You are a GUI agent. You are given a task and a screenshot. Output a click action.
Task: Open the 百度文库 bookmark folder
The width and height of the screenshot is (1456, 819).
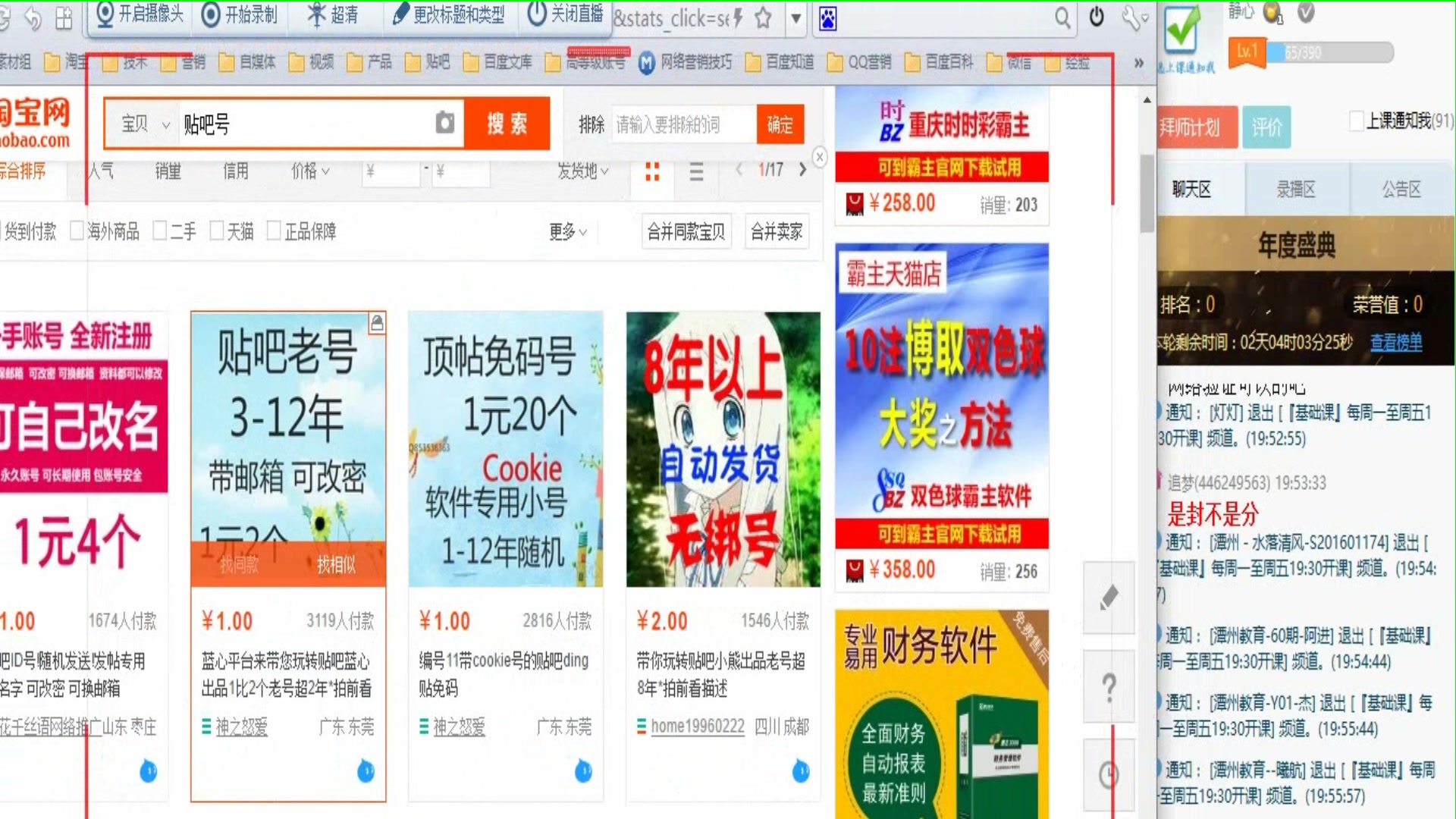click(497, 62)
